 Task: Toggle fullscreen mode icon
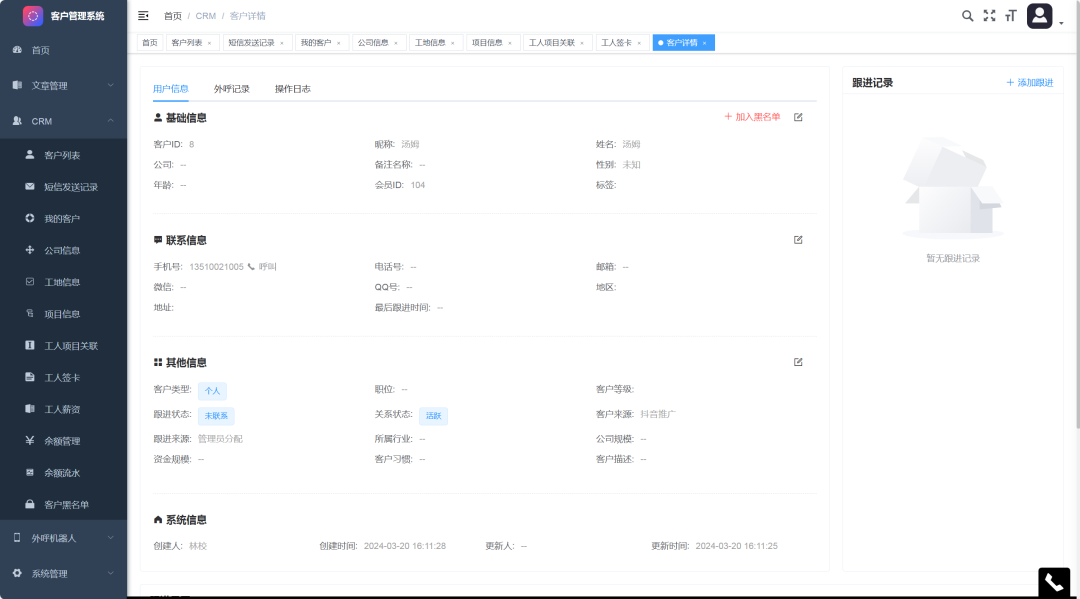tap(989, 16)
